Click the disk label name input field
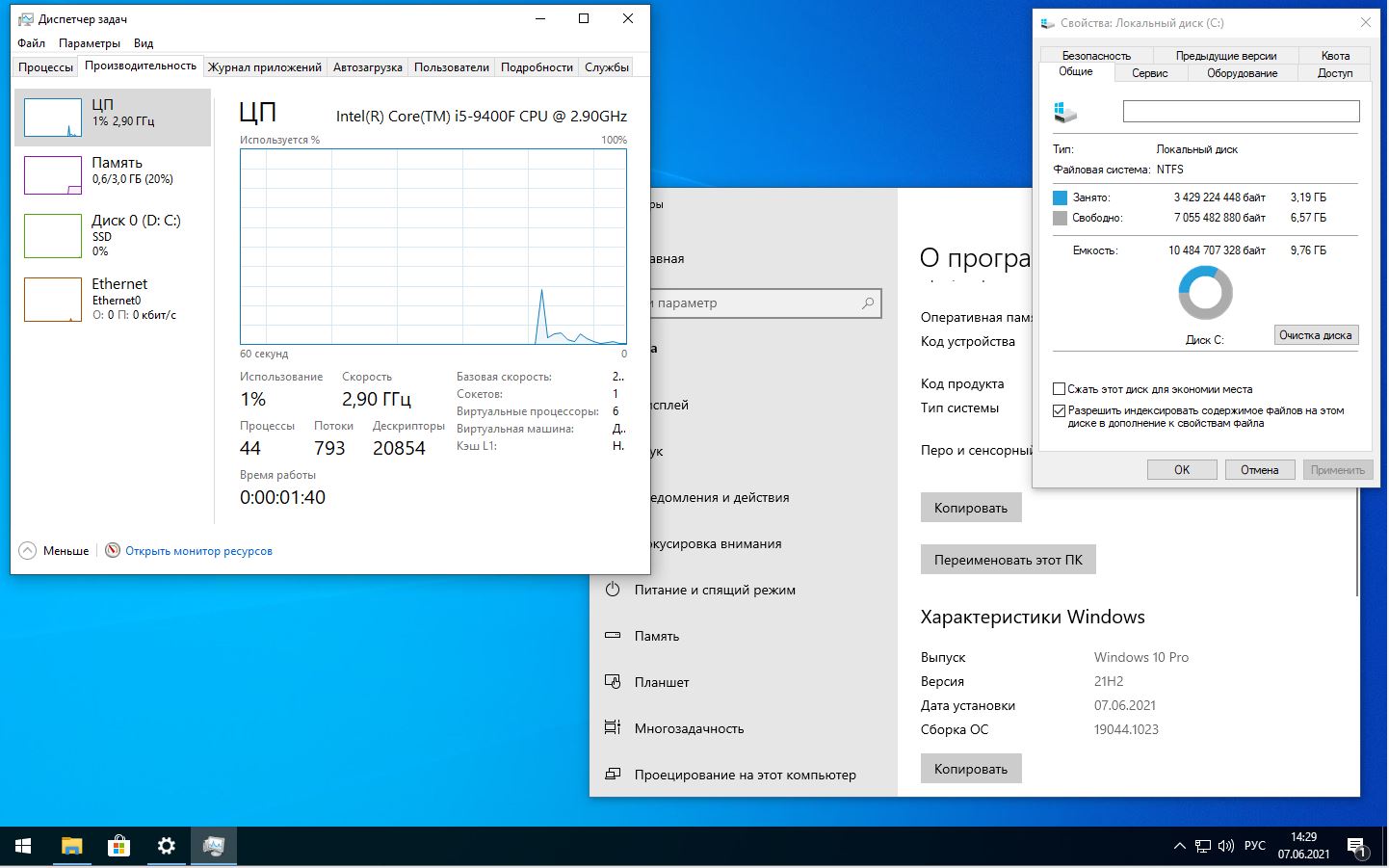Viewport: 1389px width, 868px height. pos(1241,112)
